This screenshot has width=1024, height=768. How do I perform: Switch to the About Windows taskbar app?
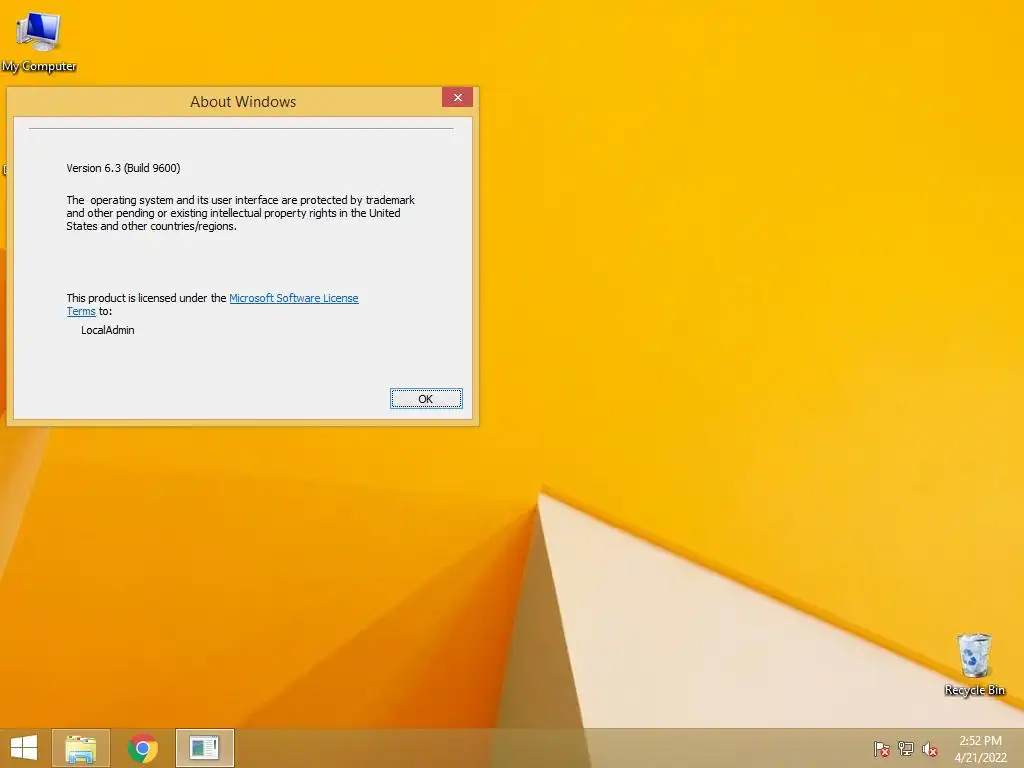point(204,748)
